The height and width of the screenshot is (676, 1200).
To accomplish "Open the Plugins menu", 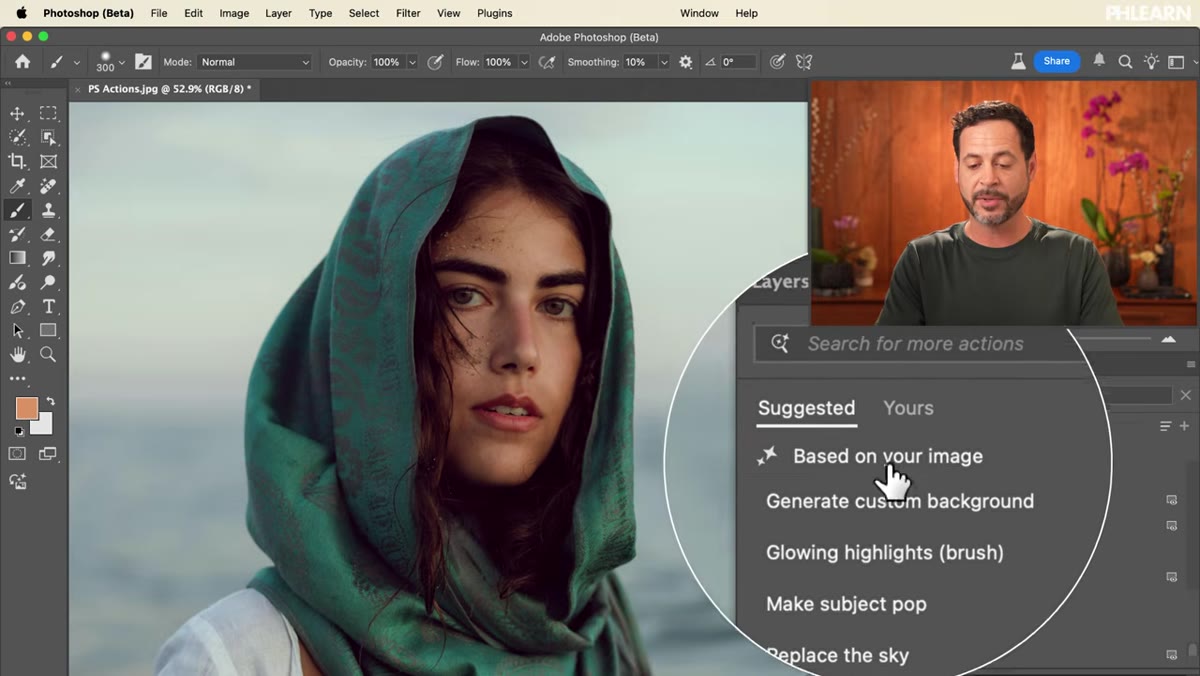I will (x=494, y=13).
